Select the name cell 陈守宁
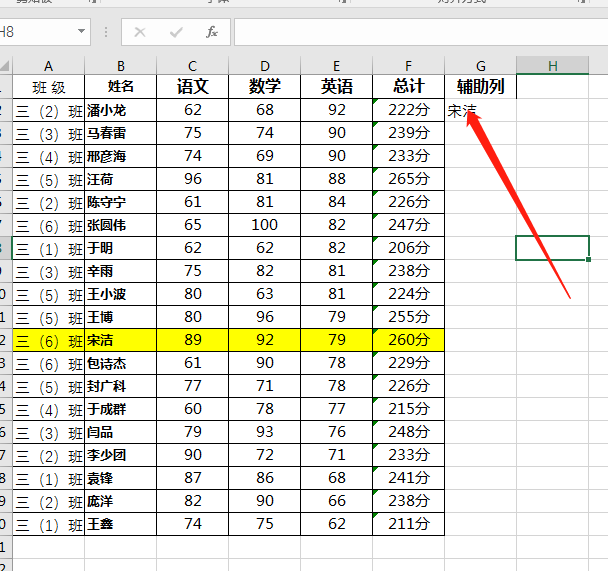This screenshot has height=571, width=608. (121, 202)
